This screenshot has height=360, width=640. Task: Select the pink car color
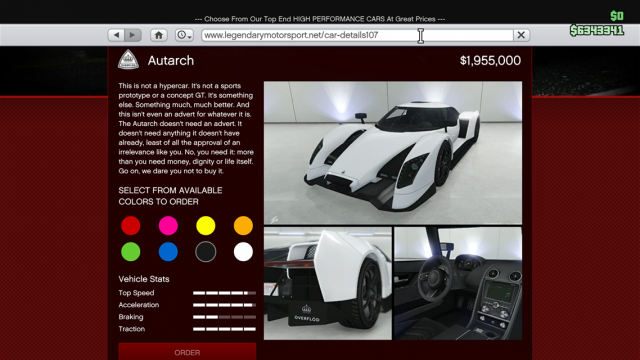coord(168,226)
